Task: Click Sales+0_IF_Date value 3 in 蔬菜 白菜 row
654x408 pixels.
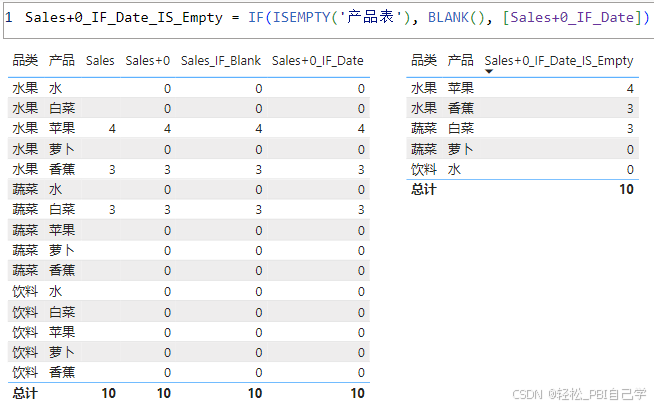Action: 361,209
